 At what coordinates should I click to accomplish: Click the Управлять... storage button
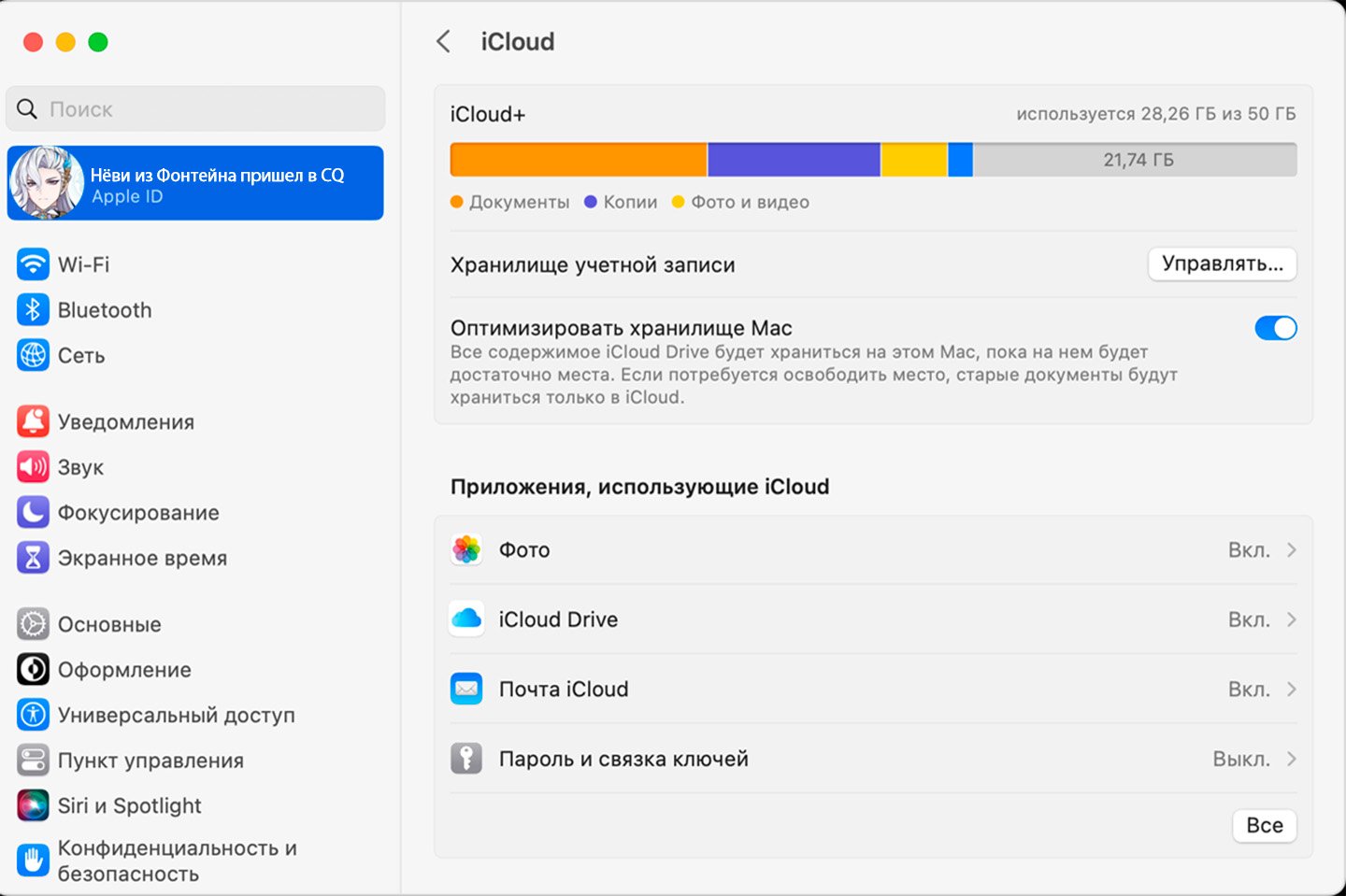pyautogui.click(x=1222, y=264)
